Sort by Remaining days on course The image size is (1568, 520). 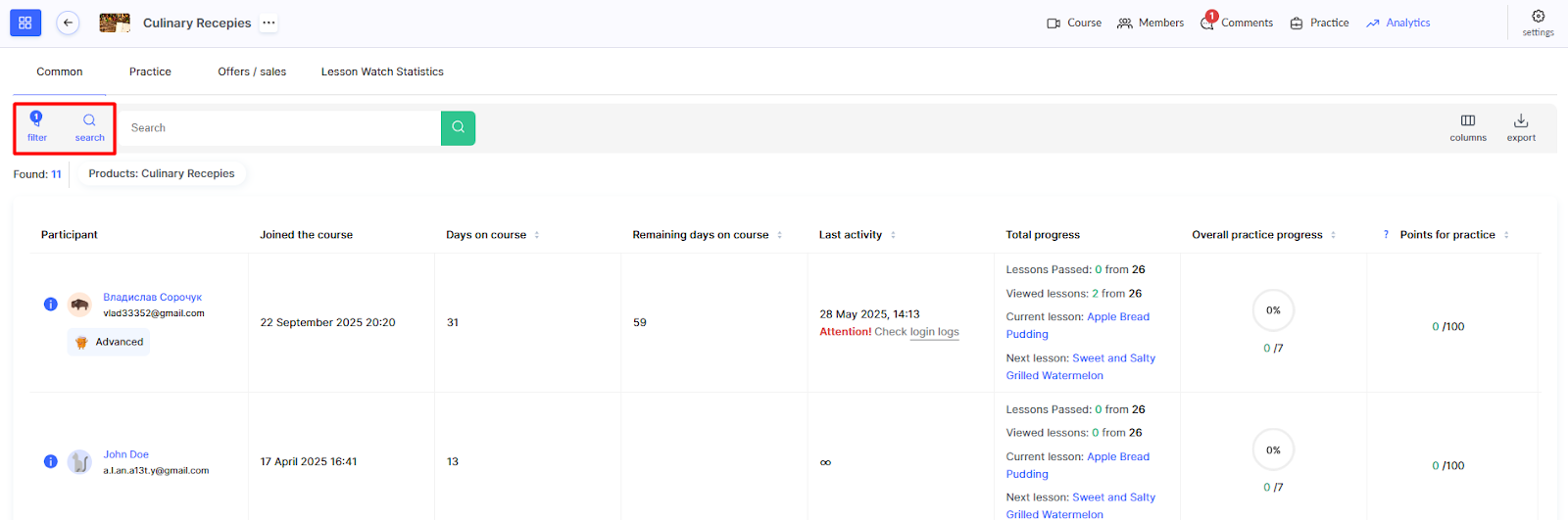tap(779, 235)
